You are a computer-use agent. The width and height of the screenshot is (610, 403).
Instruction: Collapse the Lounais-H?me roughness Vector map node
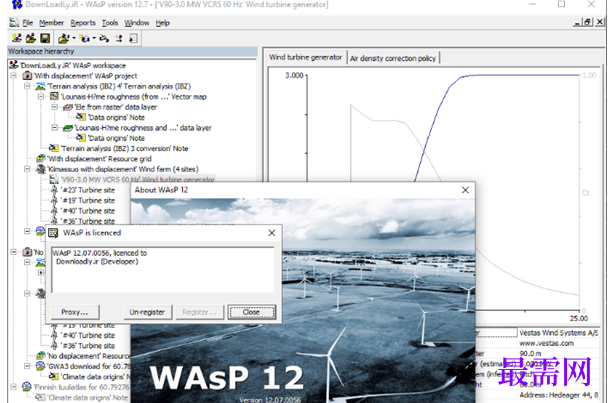[x=41, y=96]
